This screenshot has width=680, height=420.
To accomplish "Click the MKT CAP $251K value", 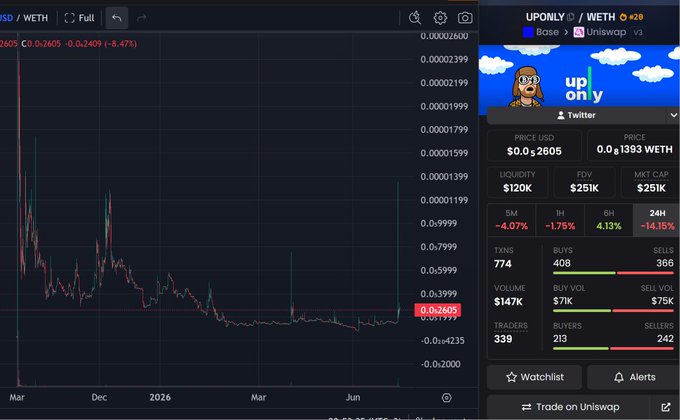I will point(651,188).
